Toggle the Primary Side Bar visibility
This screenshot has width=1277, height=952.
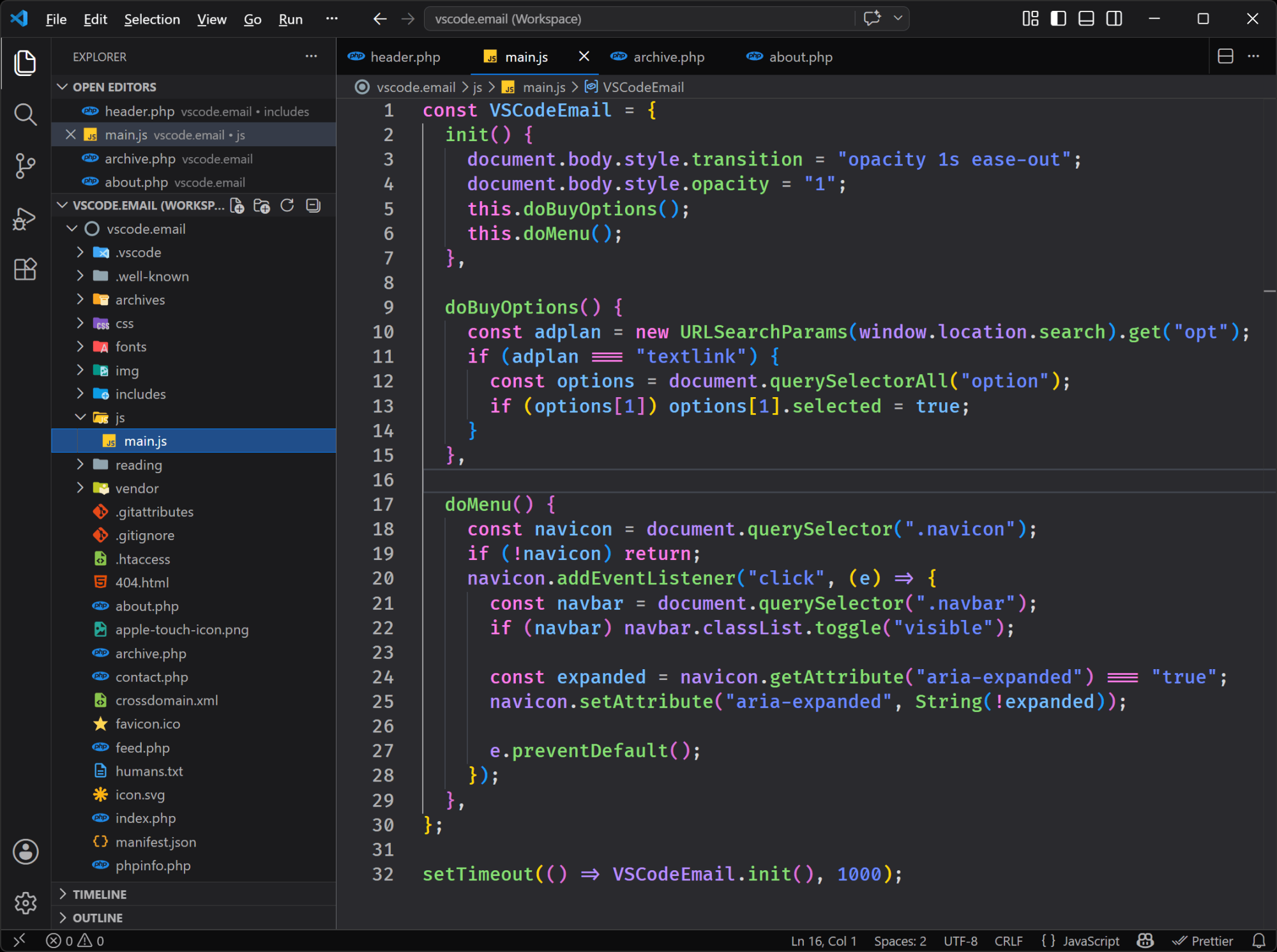1058,19
